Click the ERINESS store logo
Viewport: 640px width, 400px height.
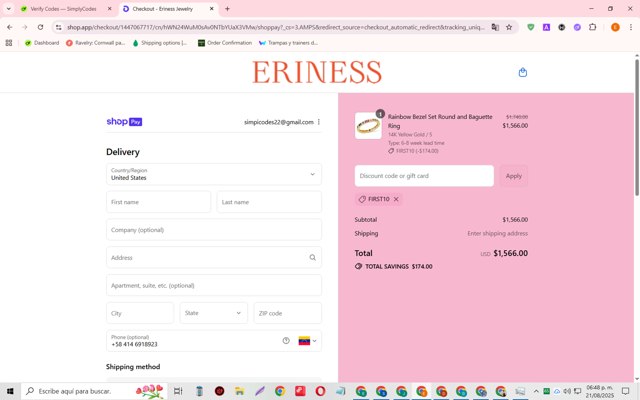click(317, 72)
